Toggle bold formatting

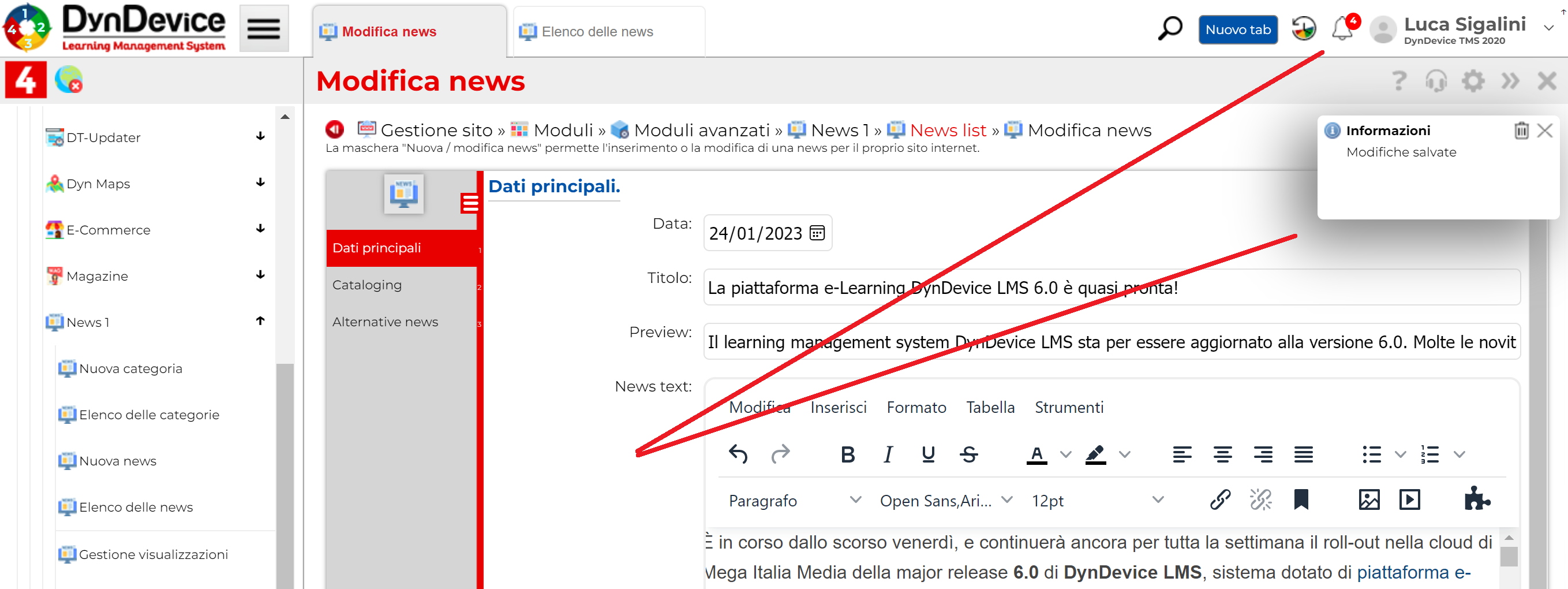[x=847, y=454]
